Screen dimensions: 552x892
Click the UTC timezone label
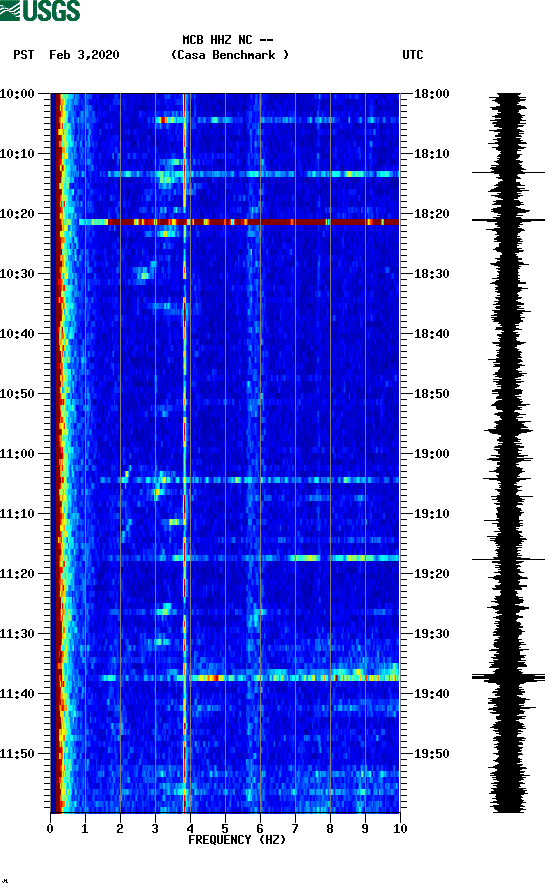click(x=413, y=55)
